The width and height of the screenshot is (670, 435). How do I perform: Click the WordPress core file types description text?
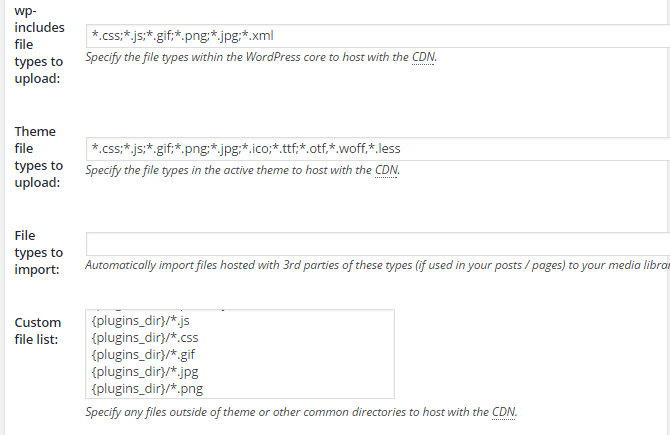(261, 57)
